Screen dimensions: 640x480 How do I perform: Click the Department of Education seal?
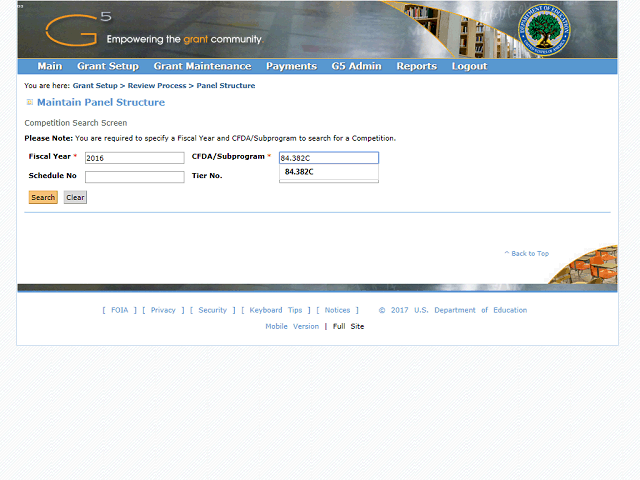tap(544, 30)
